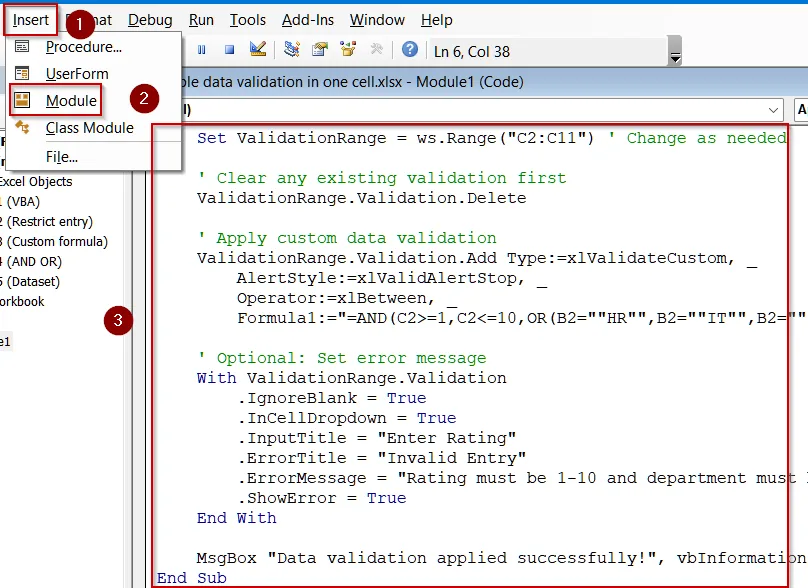The height and width of the screenshot is (588, 808).
Task: Click the 'AlertStyle:=xlValidAlertStop' code line
Action: click(x=392, y=278)
